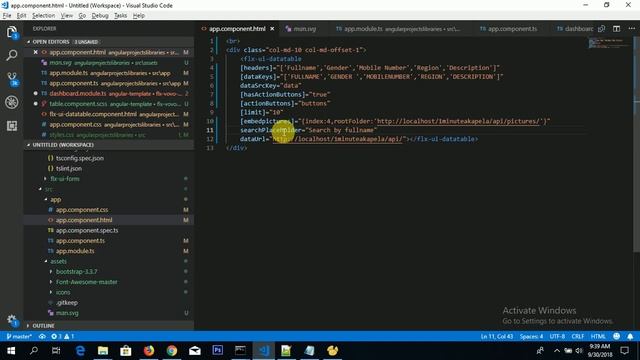Screen dimensions: 640x360
Task: Collapse the assets folder
Action: [58, 261]
